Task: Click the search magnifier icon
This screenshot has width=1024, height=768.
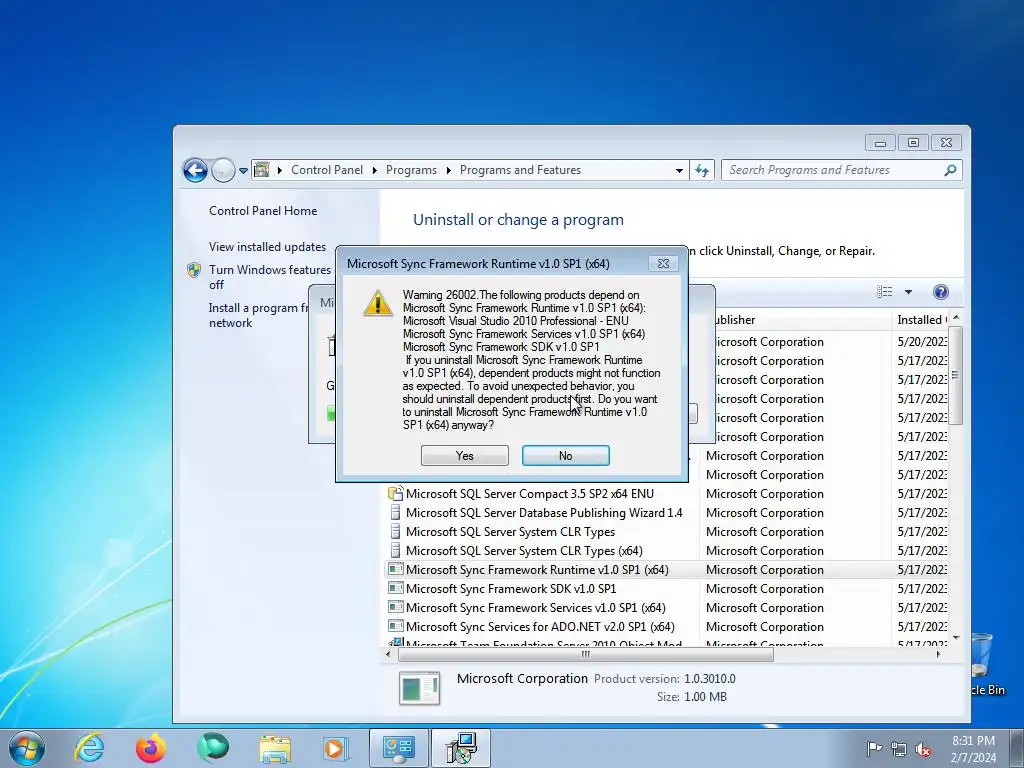Action: 950,170
